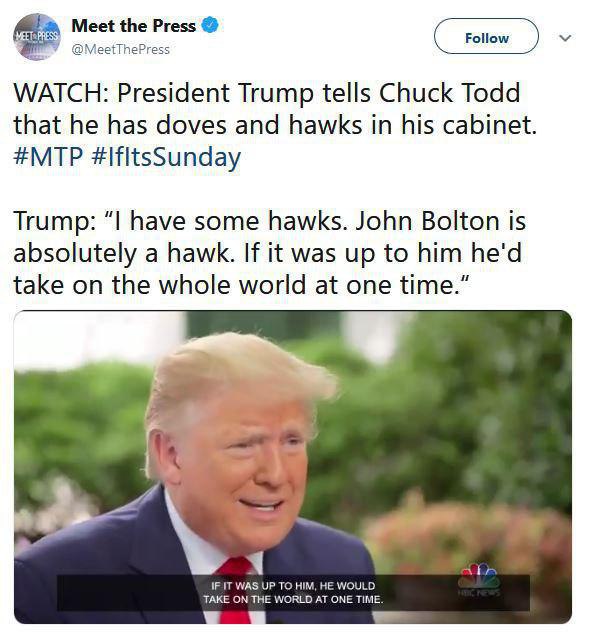The image size is (593, 632).
Task: Select the "Chuck Todd" name in tweet text
Action: pos(450,93)
